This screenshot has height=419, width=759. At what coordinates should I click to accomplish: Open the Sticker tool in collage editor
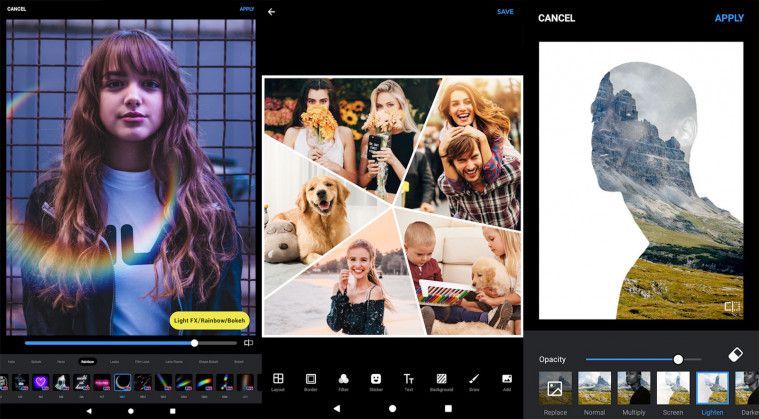[x=376, y=382]
